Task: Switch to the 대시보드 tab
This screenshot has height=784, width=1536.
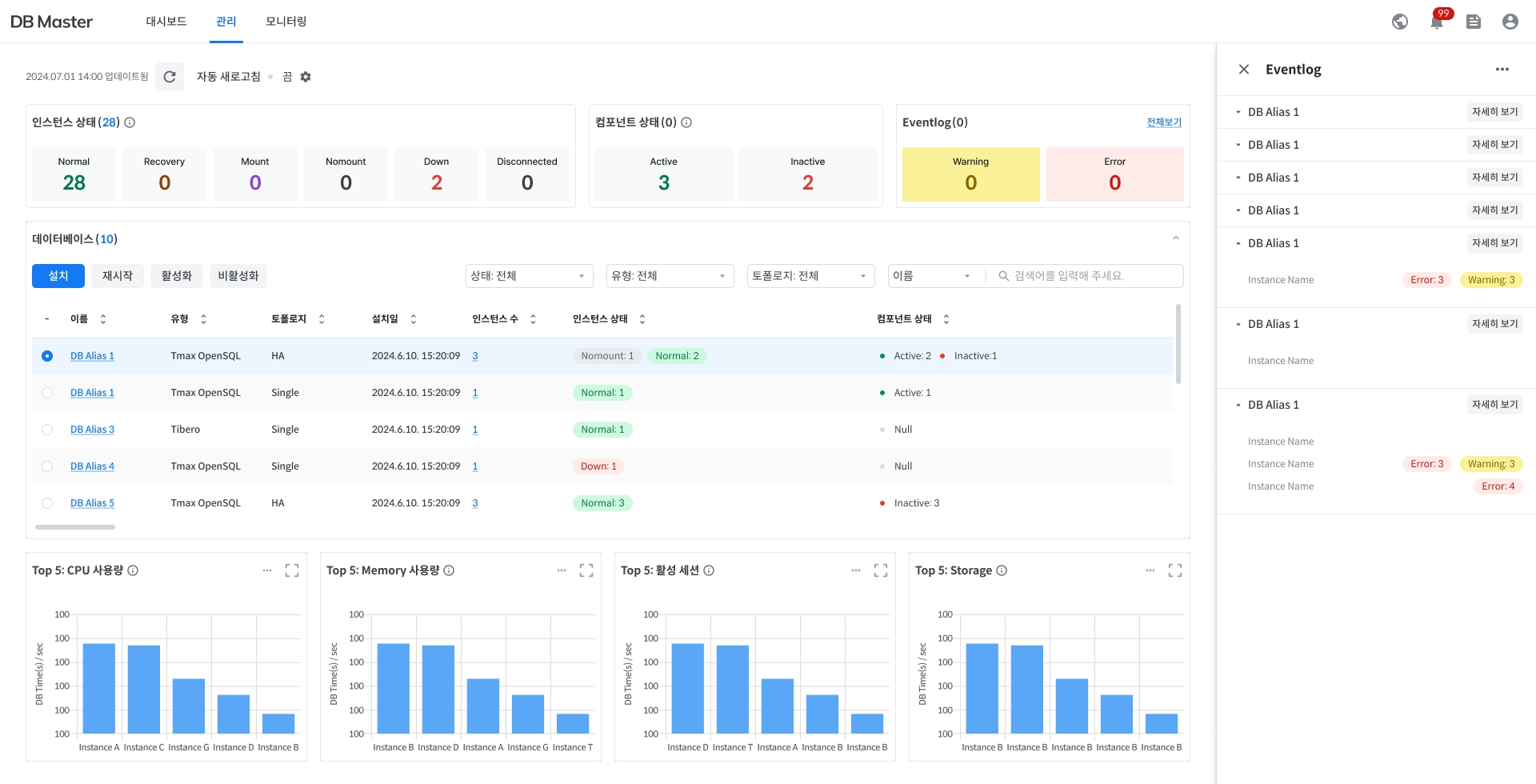Action: pos(166,22)
